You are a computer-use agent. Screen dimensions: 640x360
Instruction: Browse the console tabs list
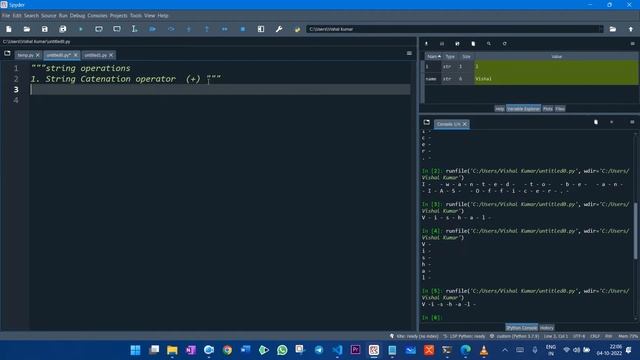click(427, 122)
